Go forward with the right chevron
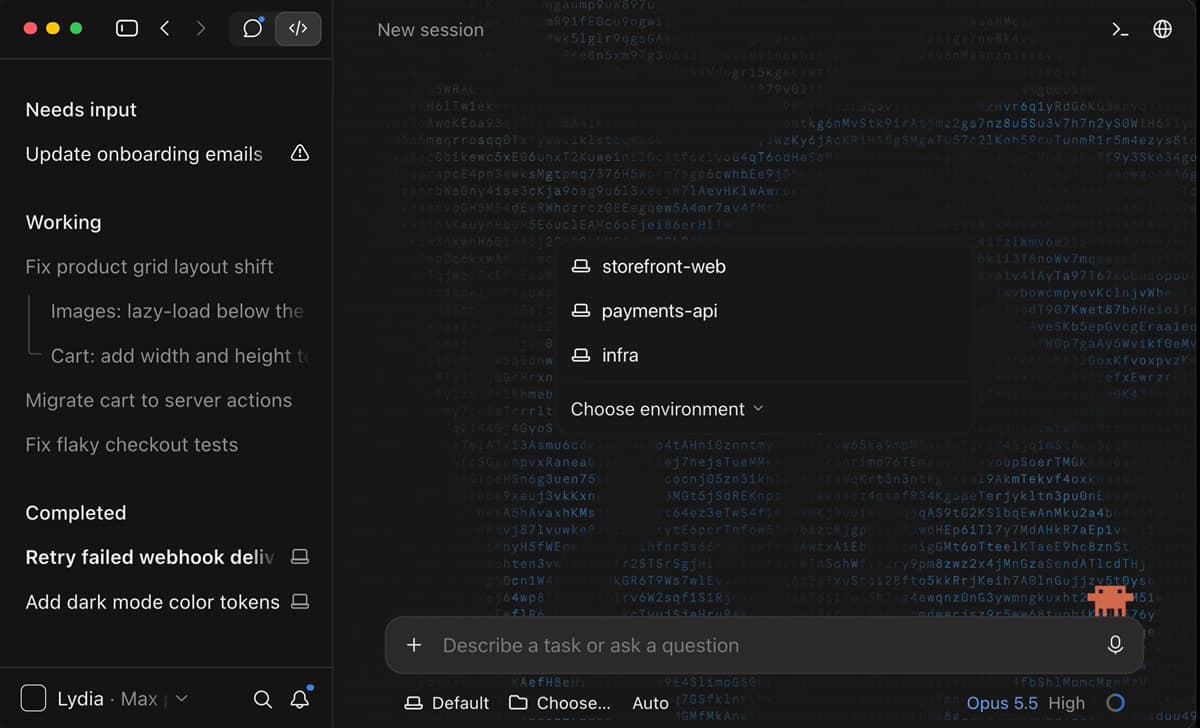This screenshot has width=1200, height=728. pyautogui.click(x=201, y=29)
